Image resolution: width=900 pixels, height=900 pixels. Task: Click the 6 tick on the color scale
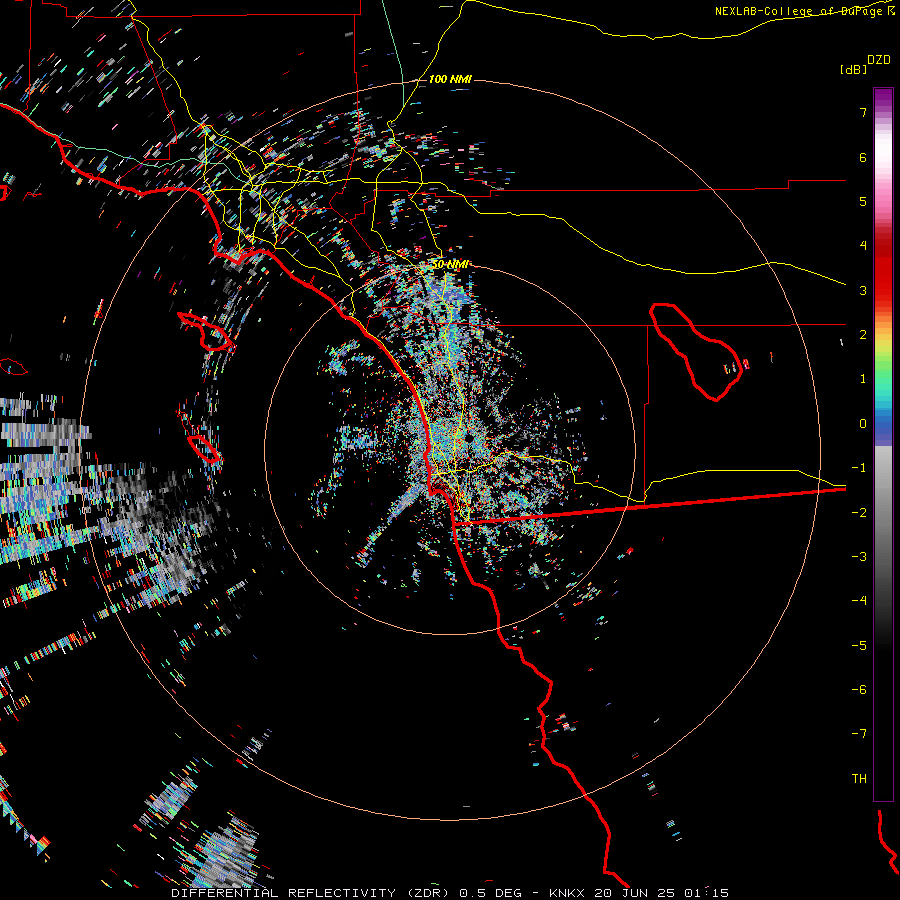click(863, 157)
